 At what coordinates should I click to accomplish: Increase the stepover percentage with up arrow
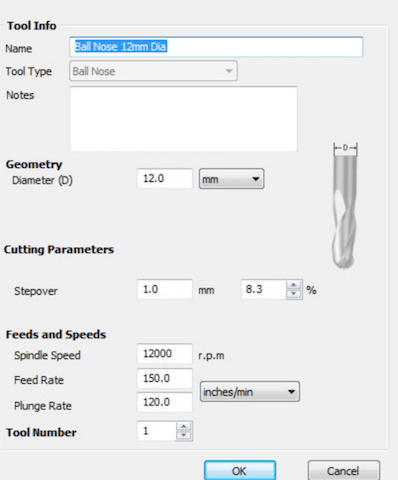294,285
